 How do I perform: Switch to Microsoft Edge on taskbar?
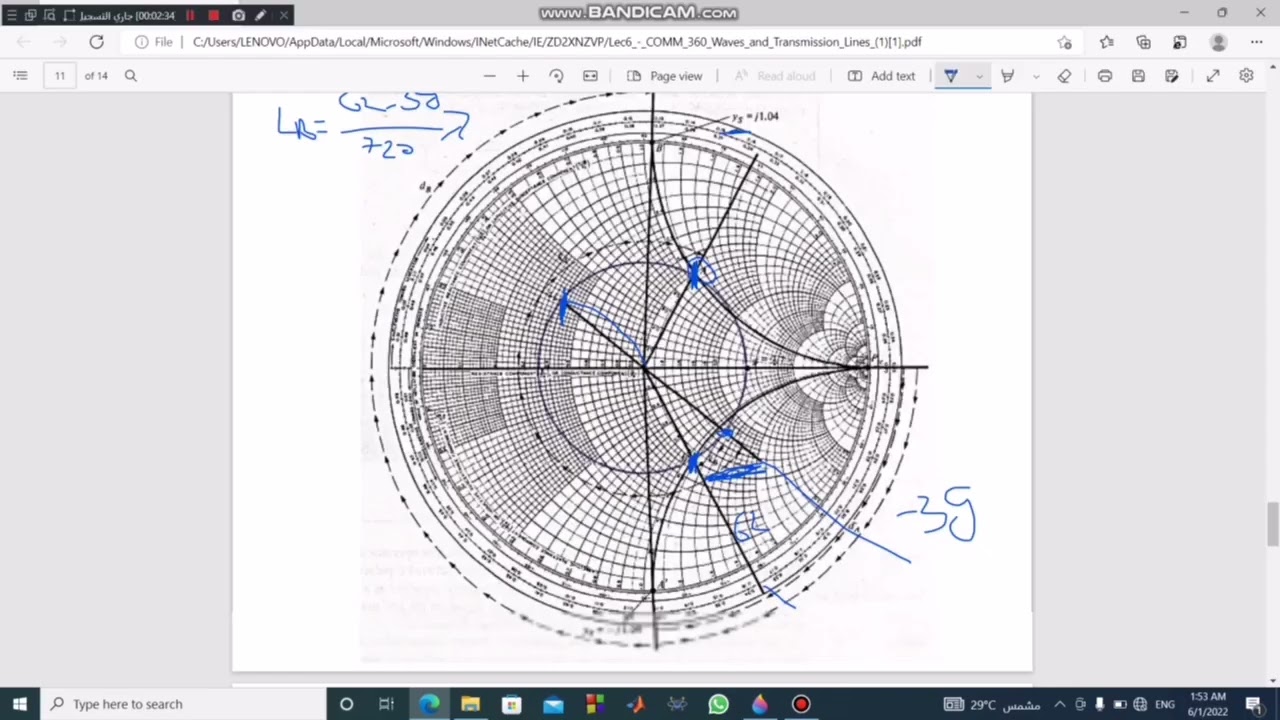[x=429, y=704]
